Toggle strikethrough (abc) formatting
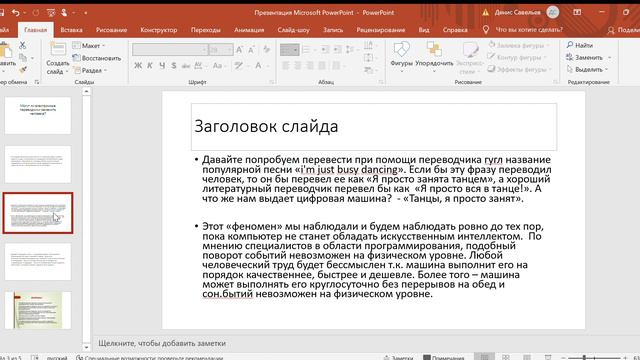The height and width of the screenshot is (360, 640). [186, 65]
